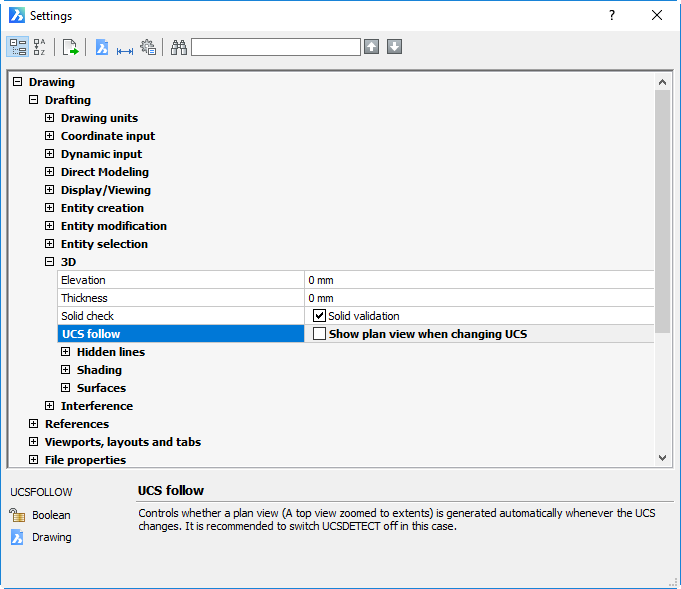The image size is (681, 589).
Task: Click scrollbar down arrow in settings tree
Action: point(662,457)
